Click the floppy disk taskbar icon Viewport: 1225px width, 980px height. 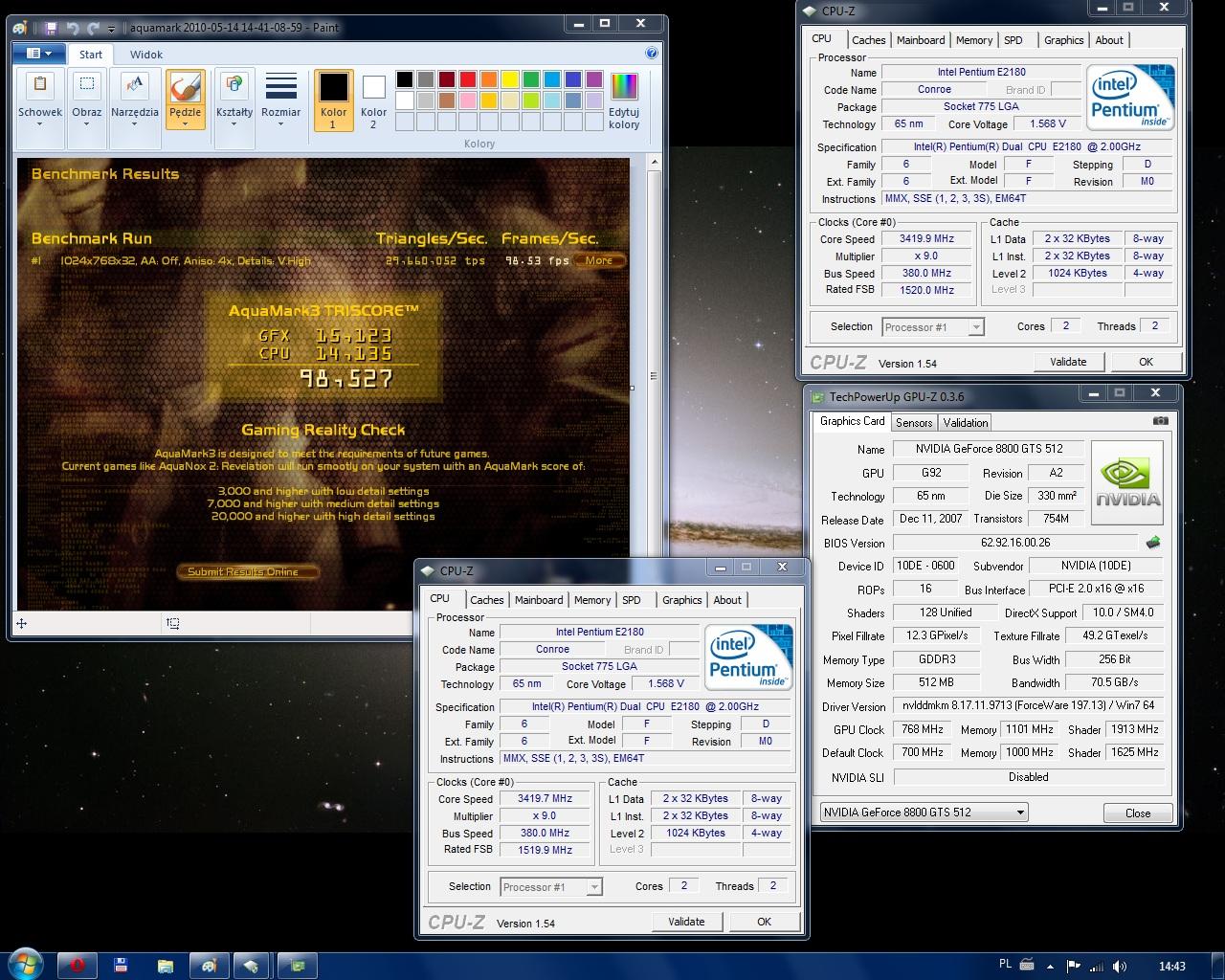[x=121, y=965]
